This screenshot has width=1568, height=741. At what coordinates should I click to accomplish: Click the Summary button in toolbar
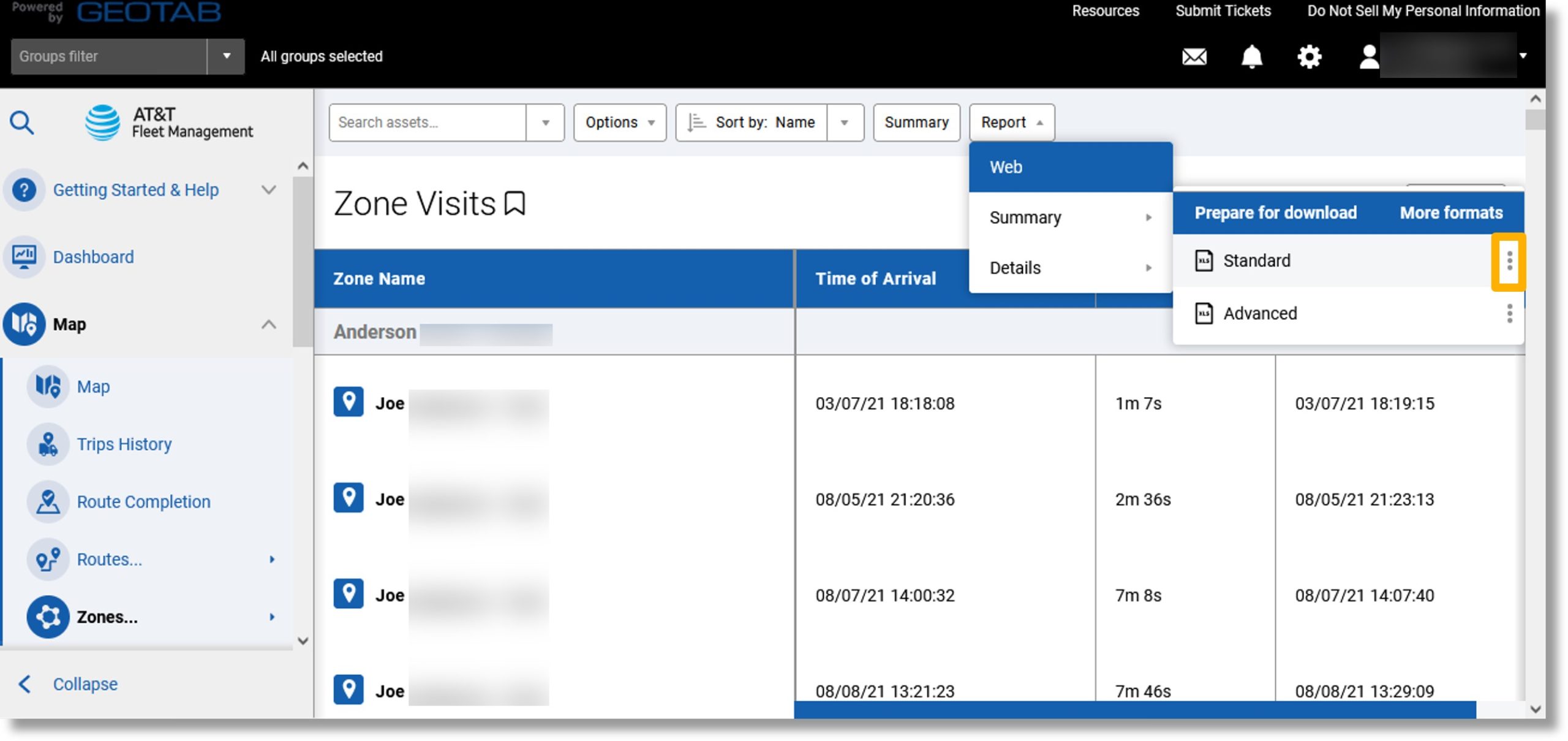[916, 123]
